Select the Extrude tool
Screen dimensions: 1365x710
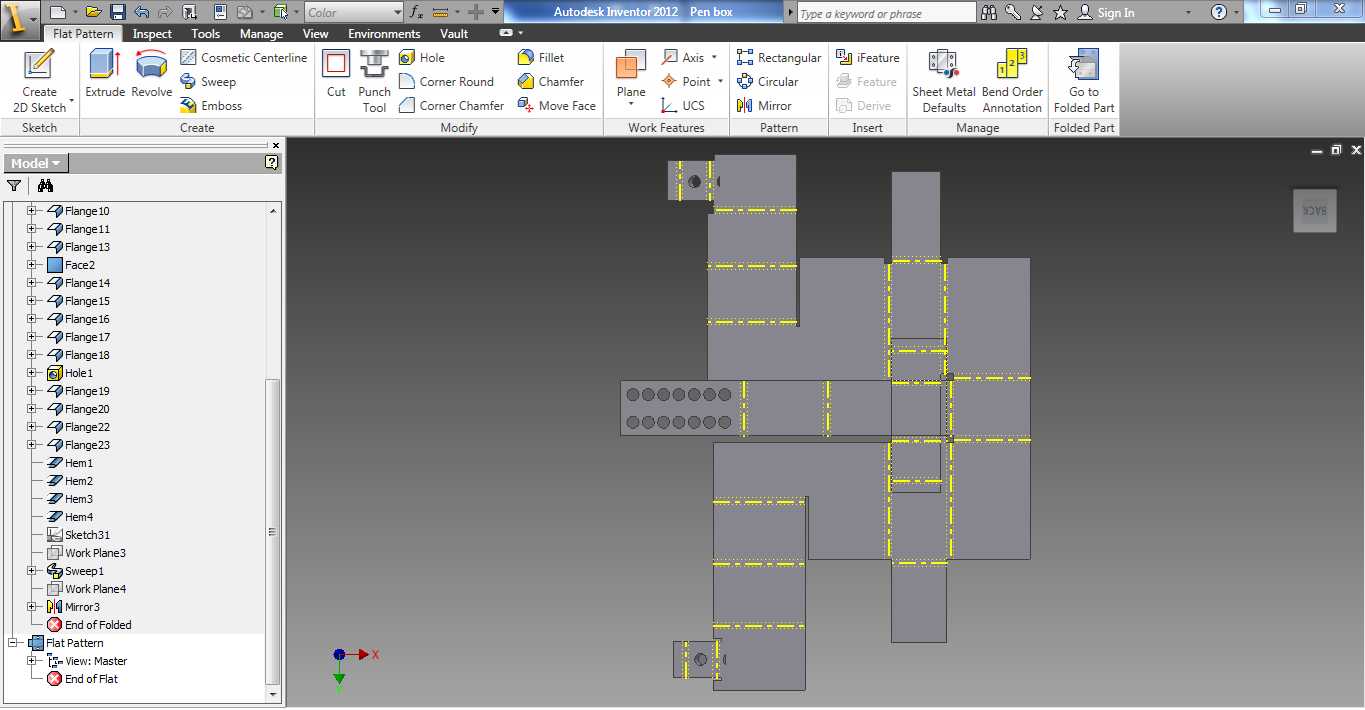(x=105, y=74)
